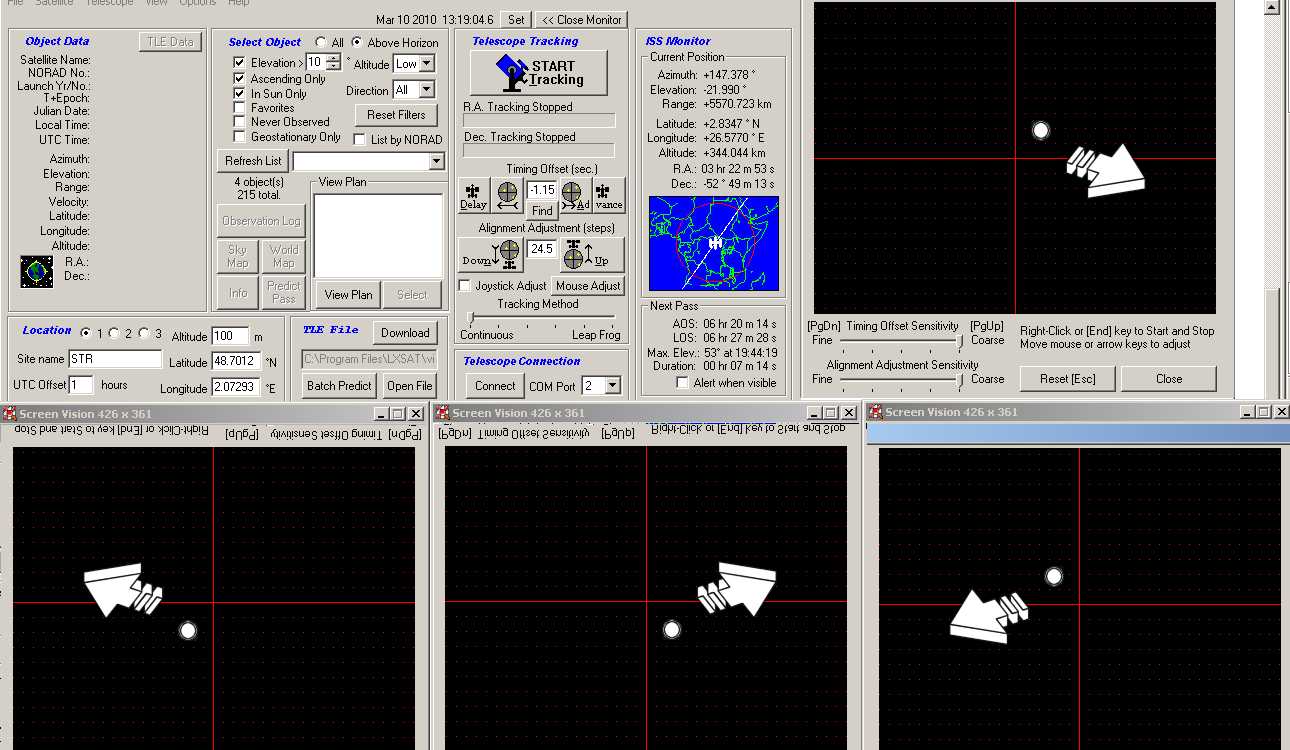1290x750 pixels.
Task: Click the timing offset right-arrow crosshair button
Action: point(575,195)
